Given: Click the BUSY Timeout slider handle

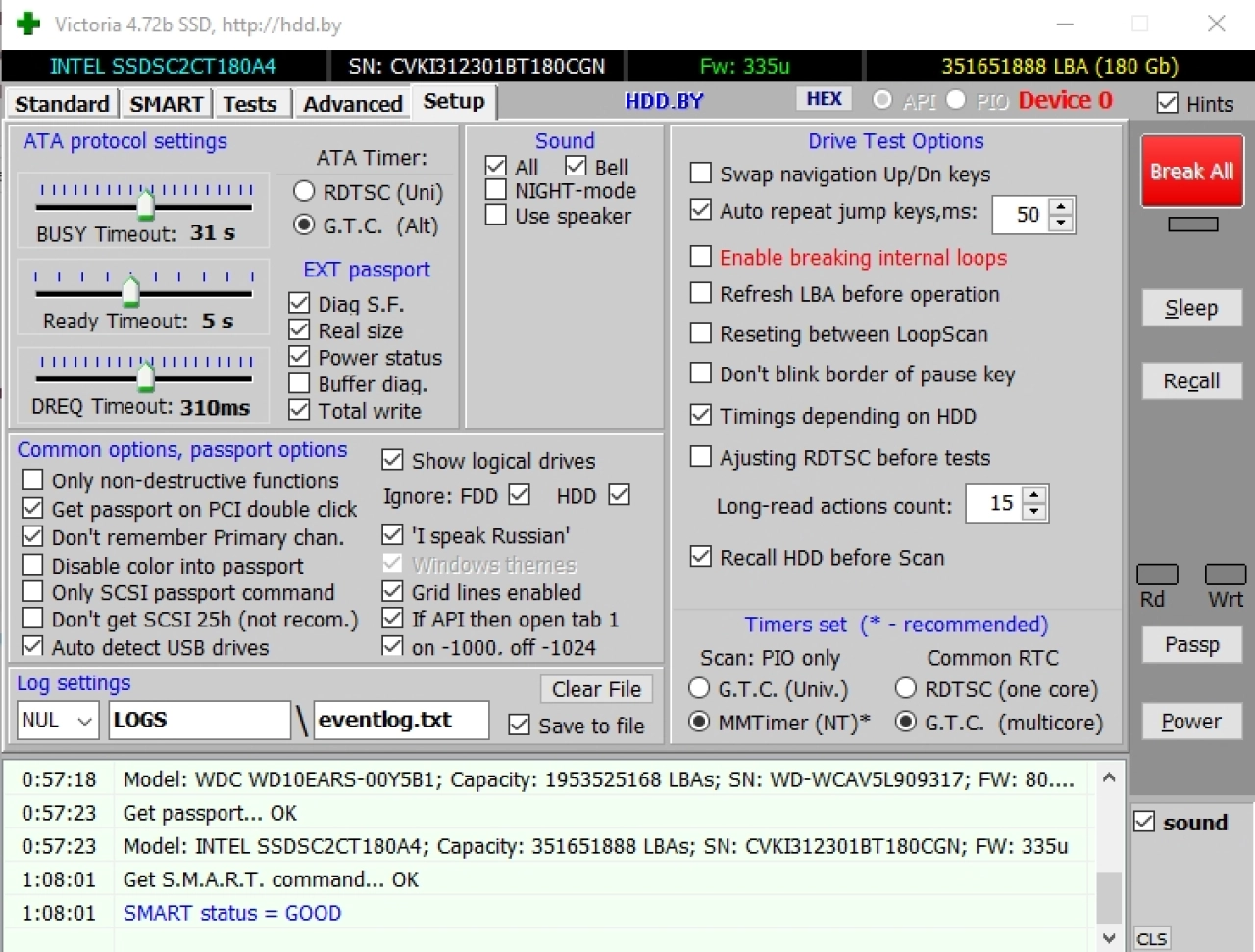Looking at the screenshot, I should pos(145,205).
